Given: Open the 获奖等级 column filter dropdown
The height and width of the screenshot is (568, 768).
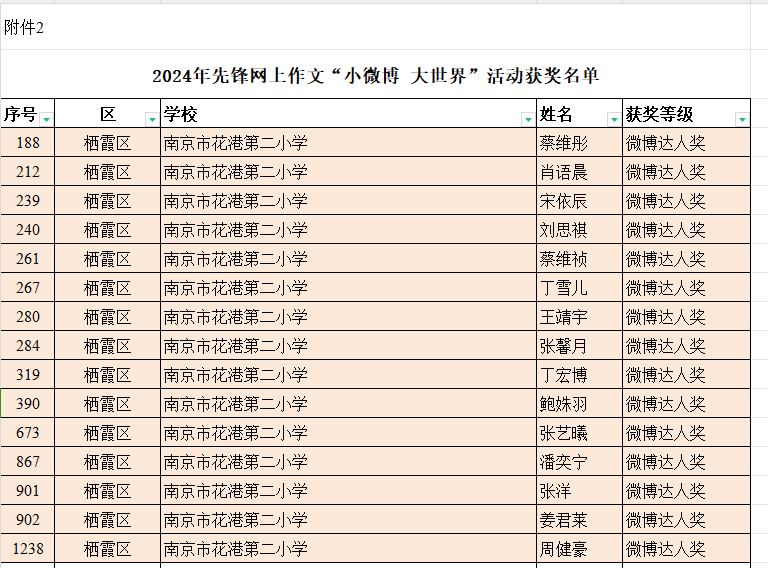Looking at the screenshot, I should [742, 119].
